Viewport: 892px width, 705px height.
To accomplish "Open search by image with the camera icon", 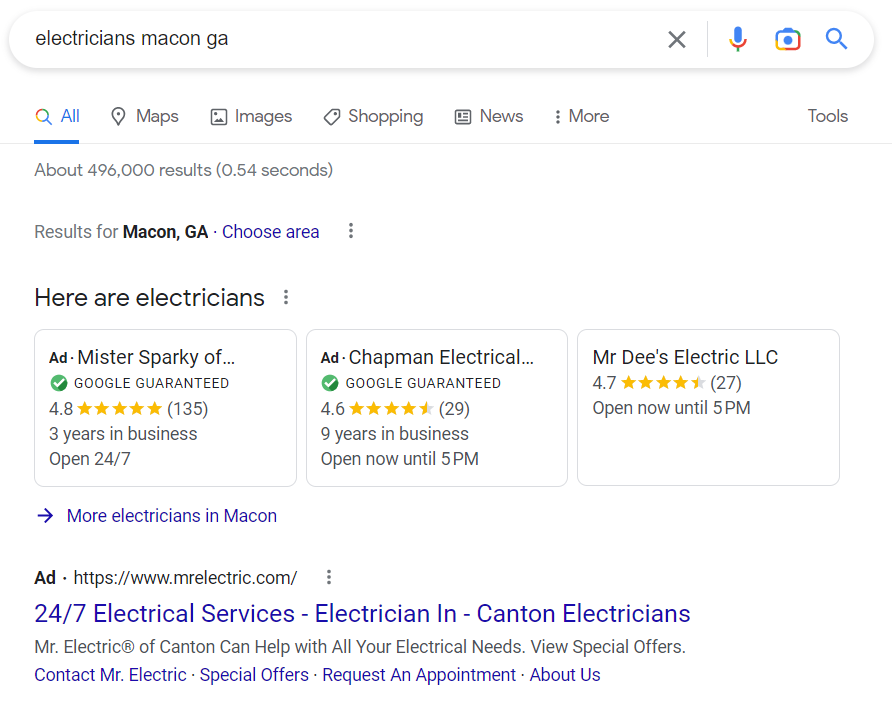I will coord(787,39).
